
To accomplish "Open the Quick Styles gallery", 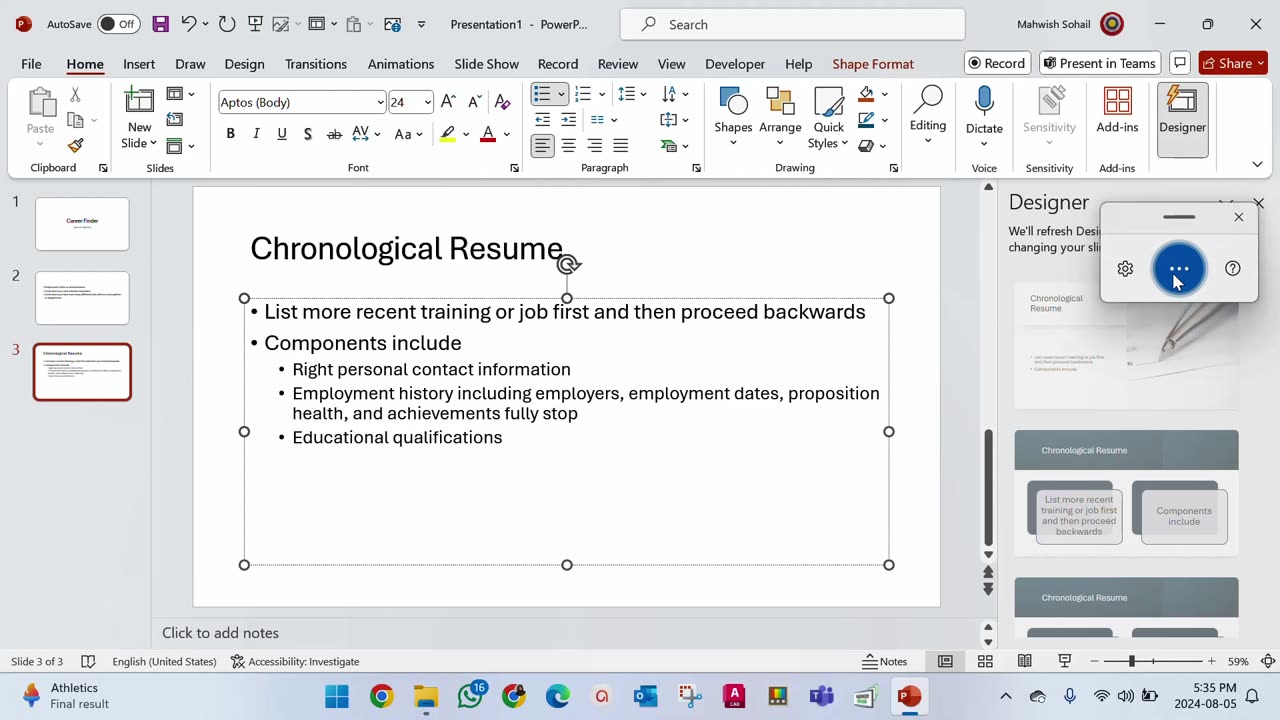I will (829, 118).
